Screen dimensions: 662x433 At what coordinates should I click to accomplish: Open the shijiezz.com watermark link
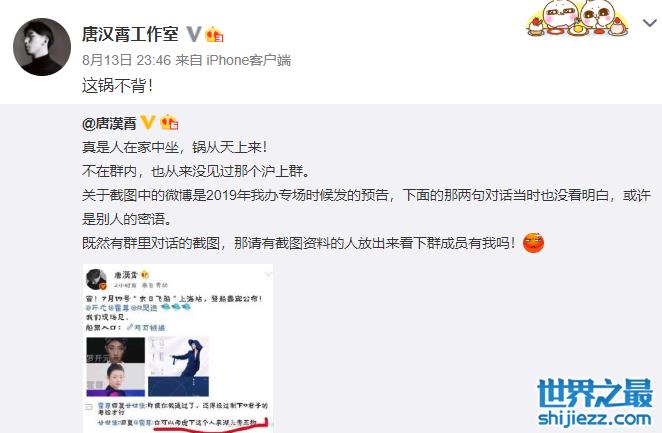tap(594, 419)
